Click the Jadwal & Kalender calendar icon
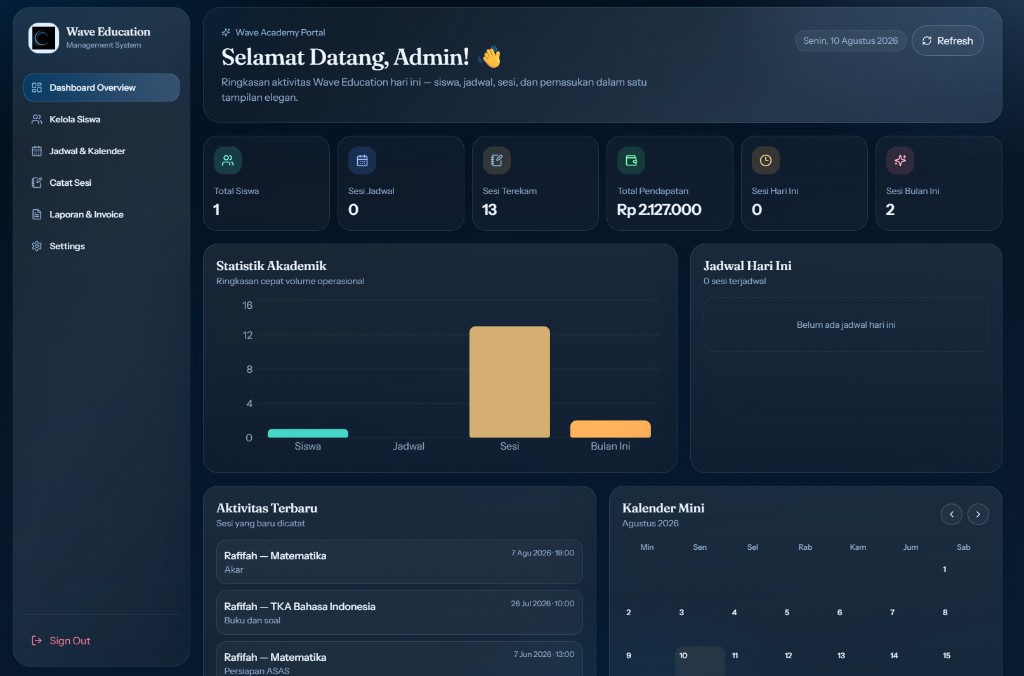 pos(37,151)
